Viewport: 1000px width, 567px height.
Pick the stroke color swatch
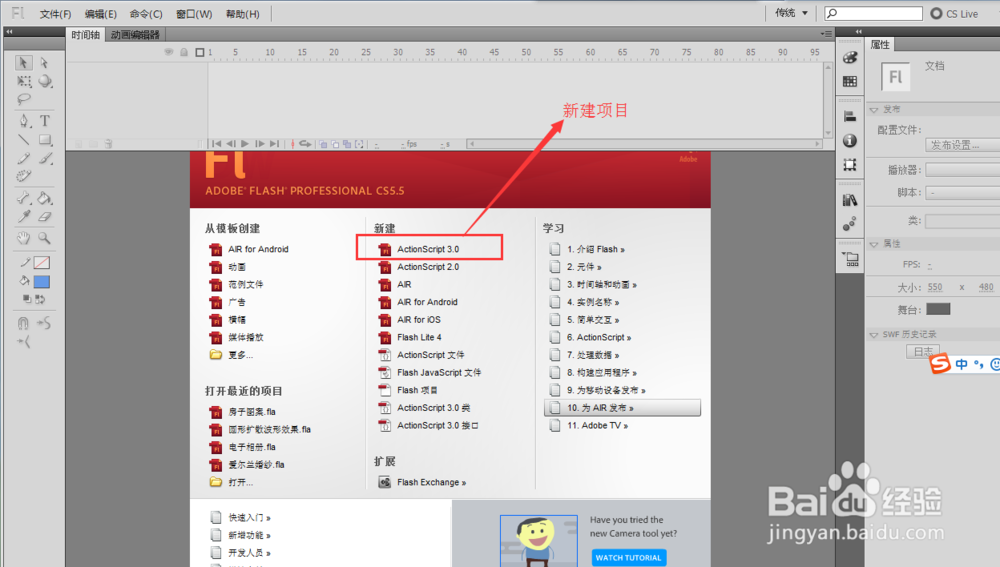point(42,263)
